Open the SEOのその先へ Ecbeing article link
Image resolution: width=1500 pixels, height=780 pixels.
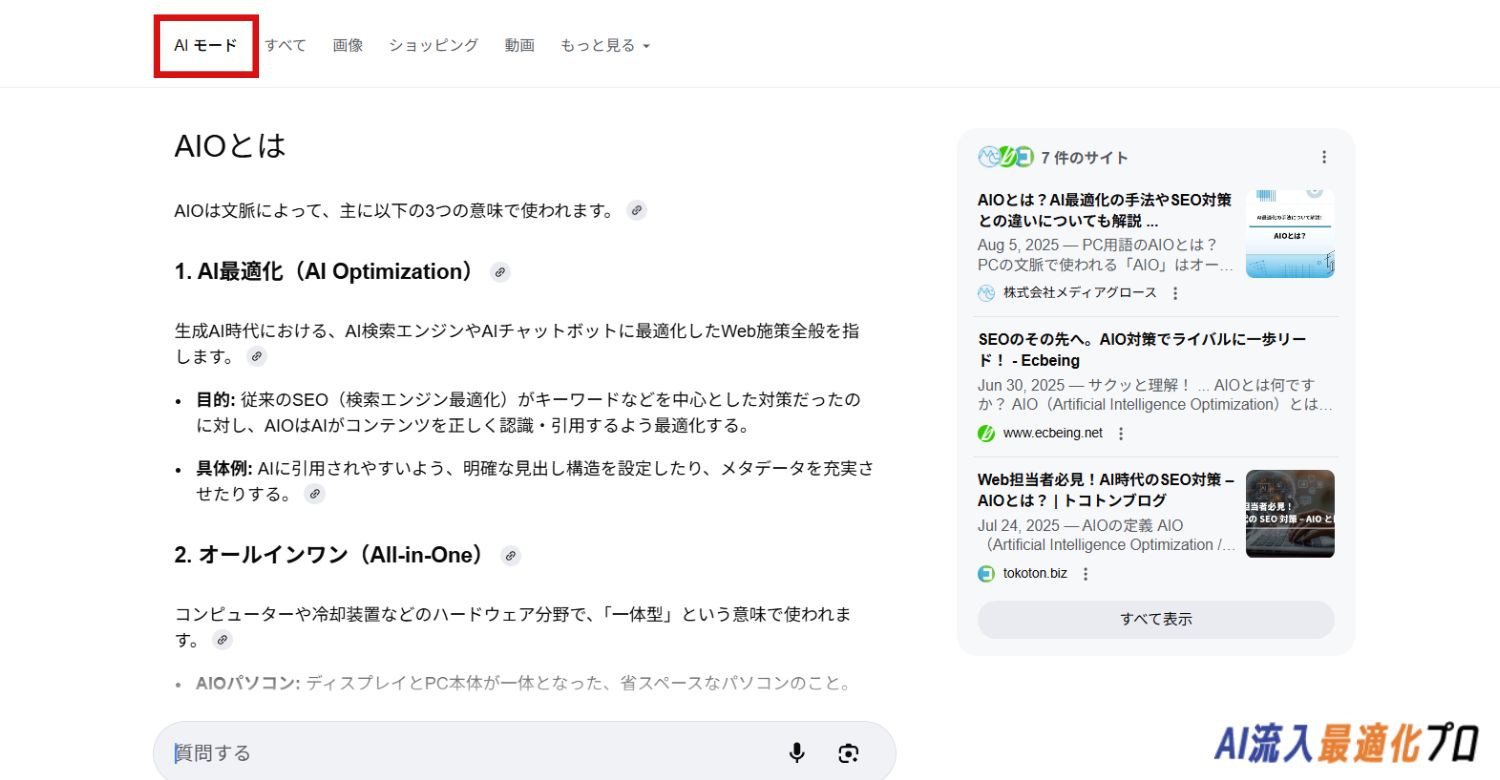click(x=1141, y=350)
